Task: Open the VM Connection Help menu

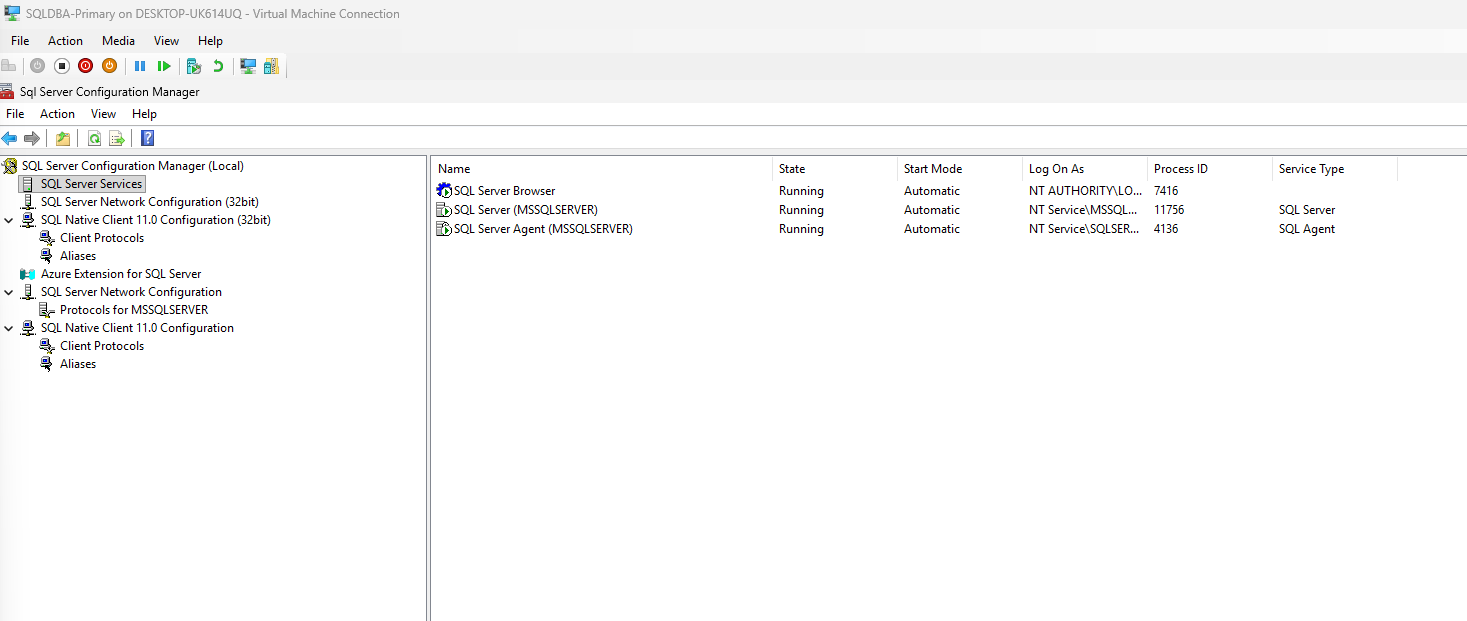Action: 210,41
